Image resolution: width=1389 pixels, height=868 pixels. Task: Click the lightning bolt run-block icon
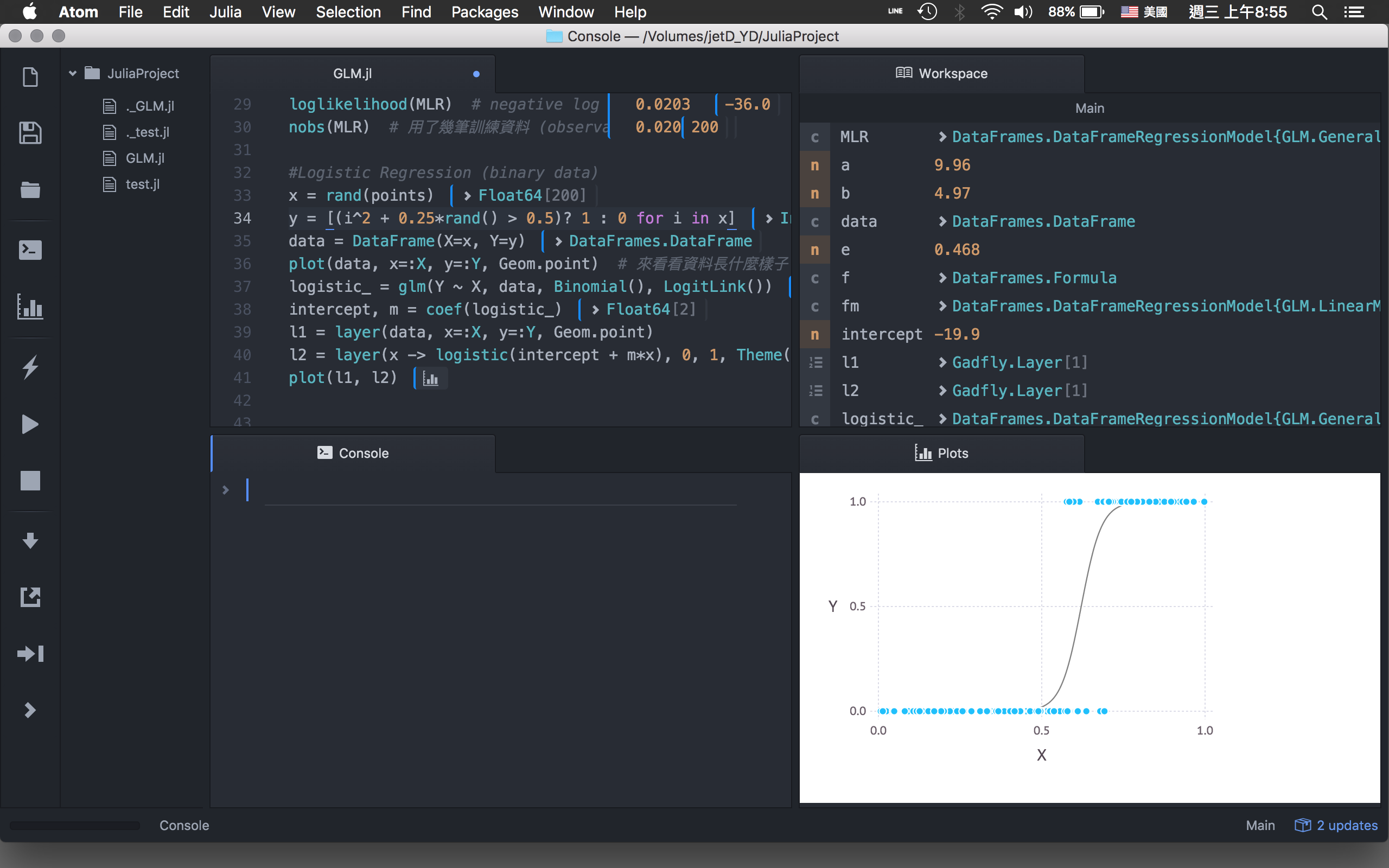pos(30,367)
